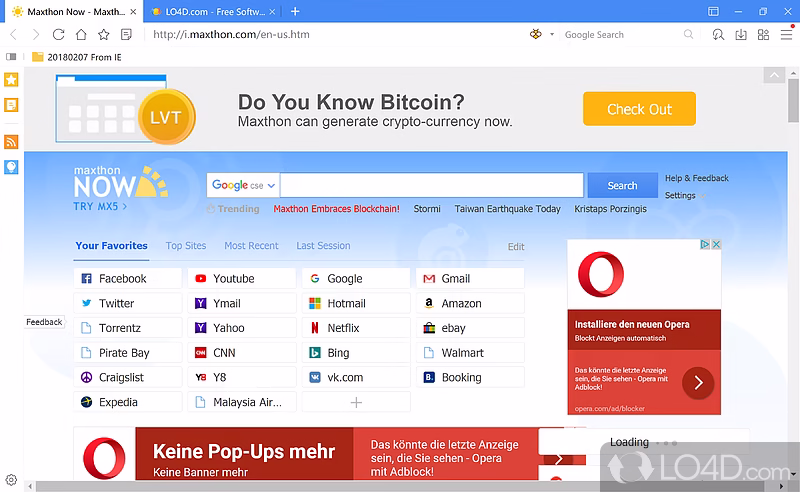800x492 pixels.
Task: Reload the current page
Action: (x=59, y=34)
